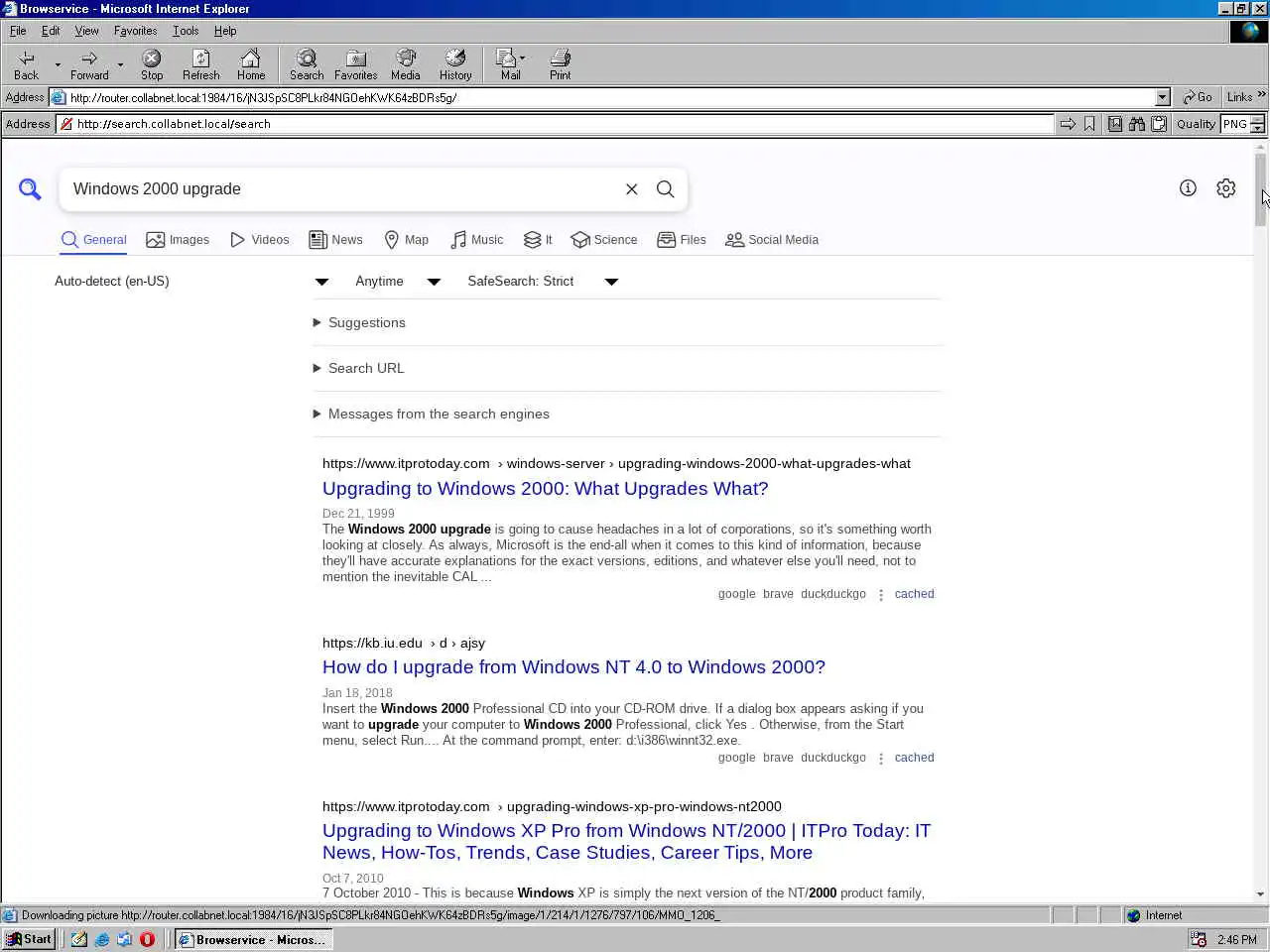Click the search query input field
The width and height of the screenshot is (1270, 952).
coord(342,189)
